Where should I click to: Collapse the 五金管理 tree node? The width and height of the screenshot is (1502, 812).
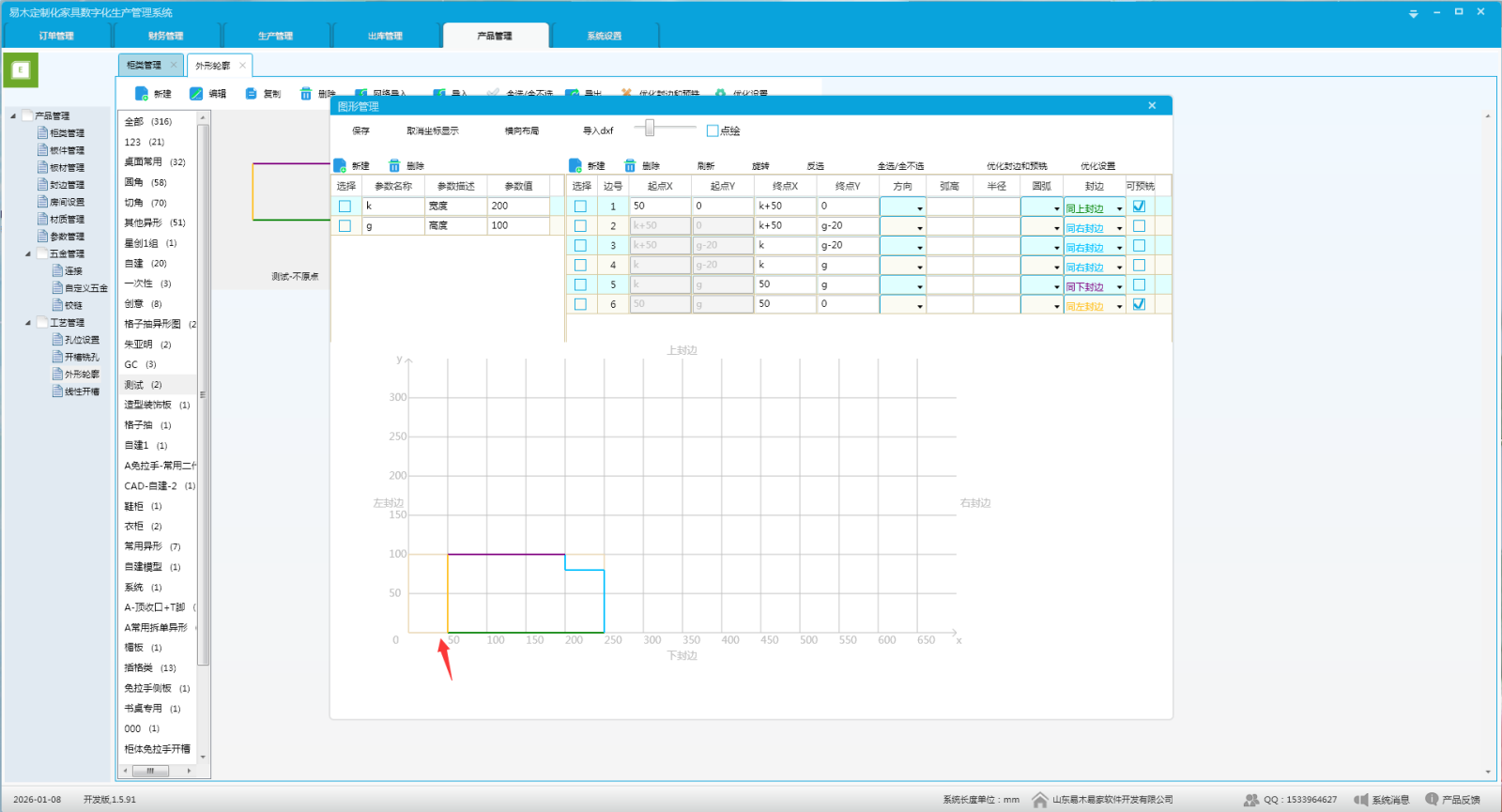[x=28, y=253]
